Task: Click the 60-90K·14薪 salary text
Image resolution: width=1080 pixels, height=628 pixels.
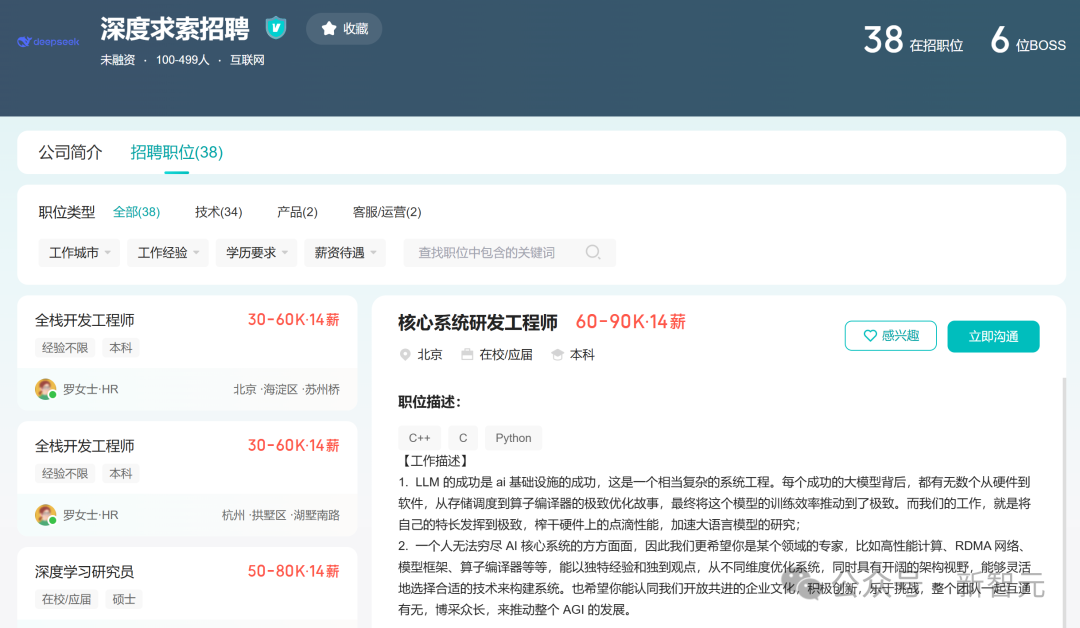Action: point(630,322)
